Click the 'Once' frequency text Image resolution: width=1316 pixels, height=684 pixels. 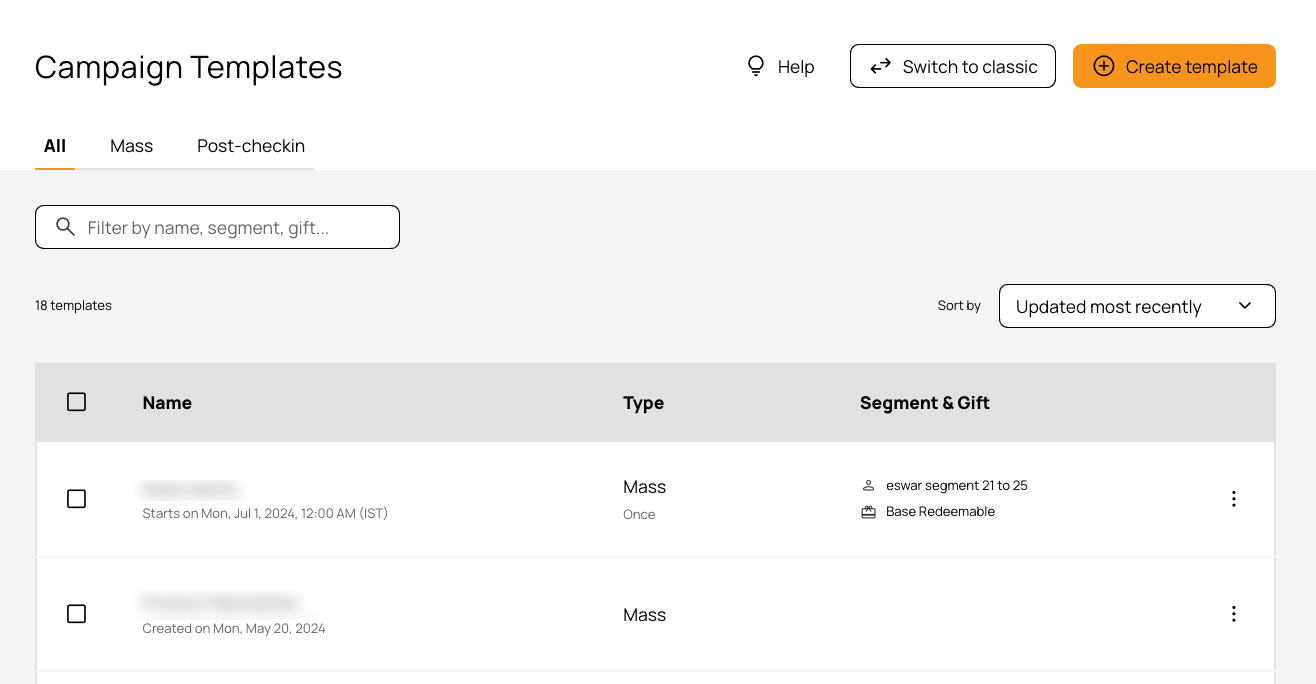[x=639, y=515]
